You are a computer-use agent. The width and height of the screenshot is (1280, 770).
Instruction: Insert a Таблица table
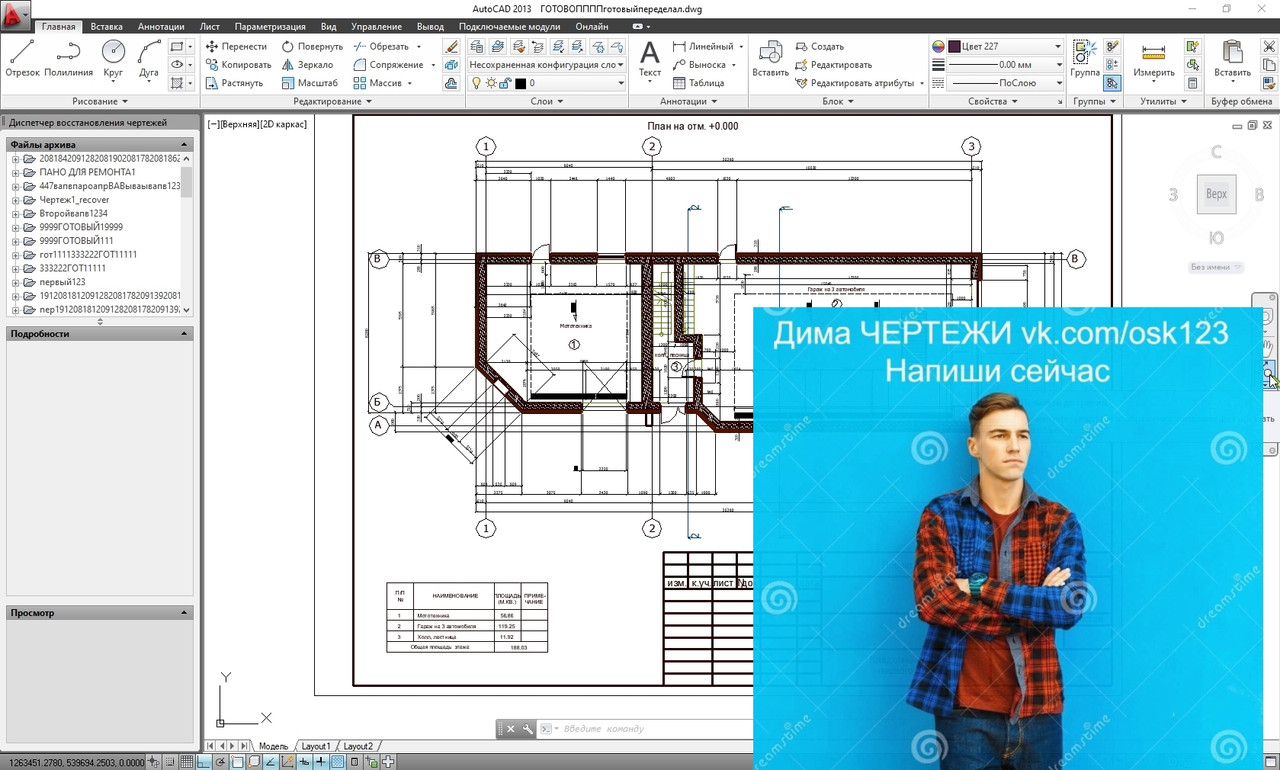tap(698, 83)
